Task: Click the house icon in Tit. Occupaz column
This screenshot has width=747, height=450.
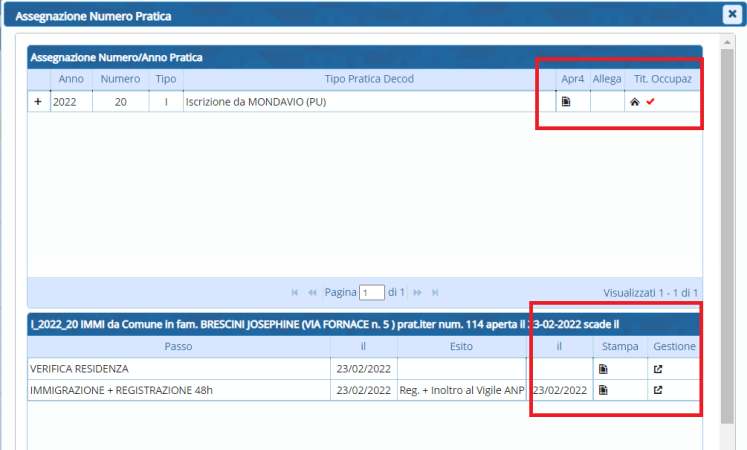Action: click(634, 102)
